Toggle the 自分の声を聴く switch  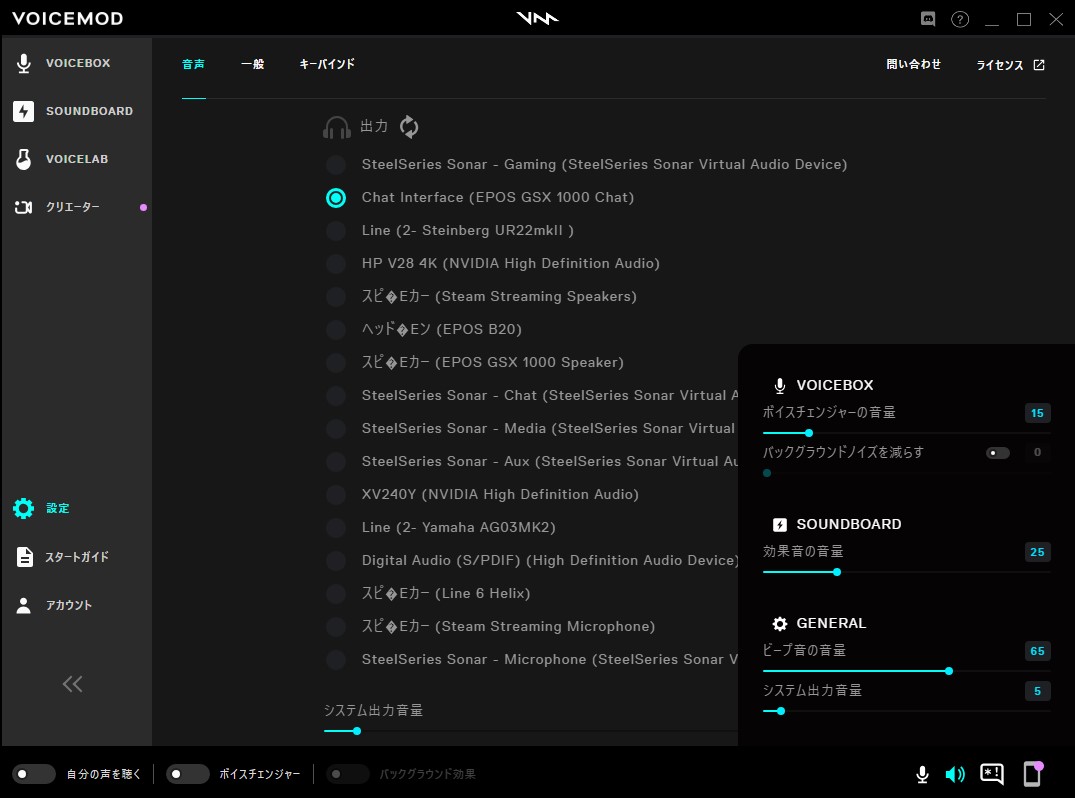coord(33,774)
